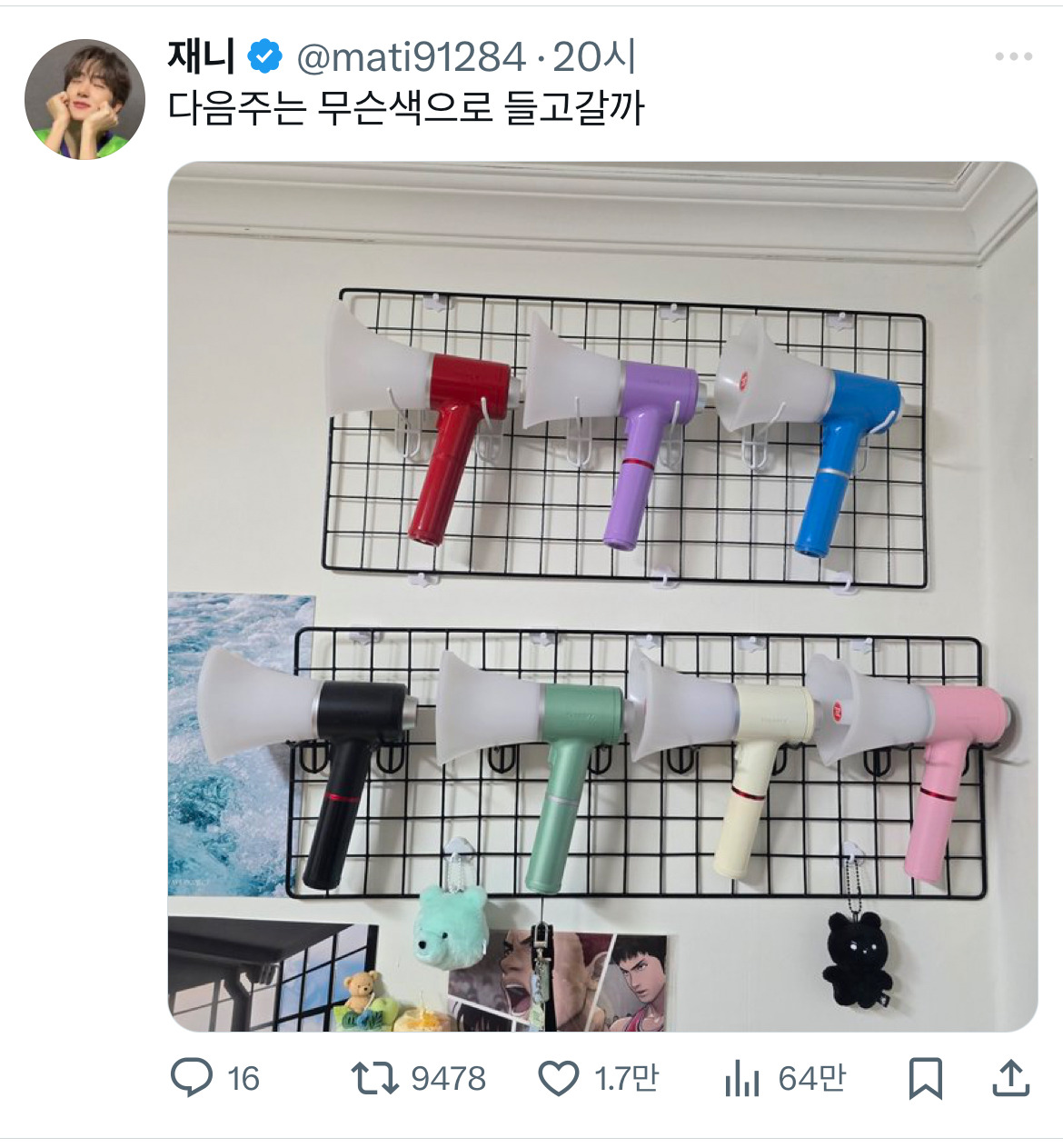View analytics bar chart icon

point(741,1079)
